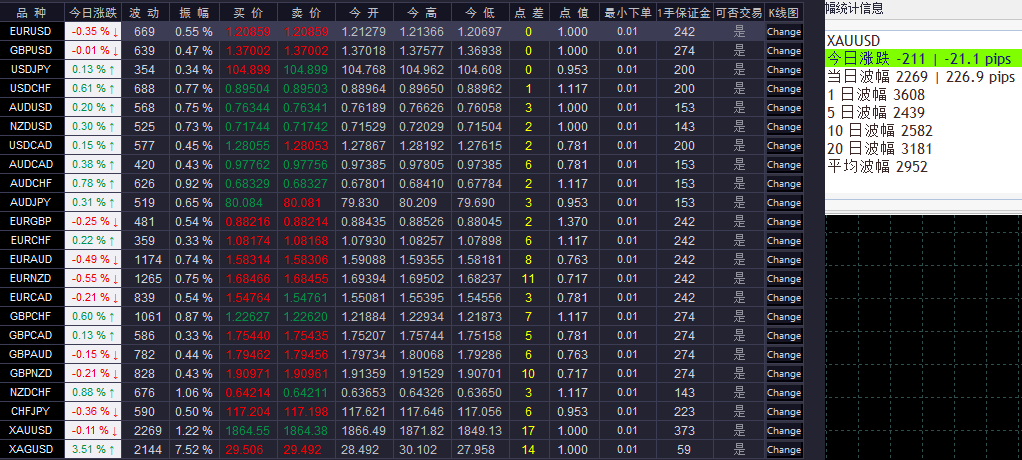1022x460 pixels.
Task: Click the 卖价 column header
Action: (306, 12)
